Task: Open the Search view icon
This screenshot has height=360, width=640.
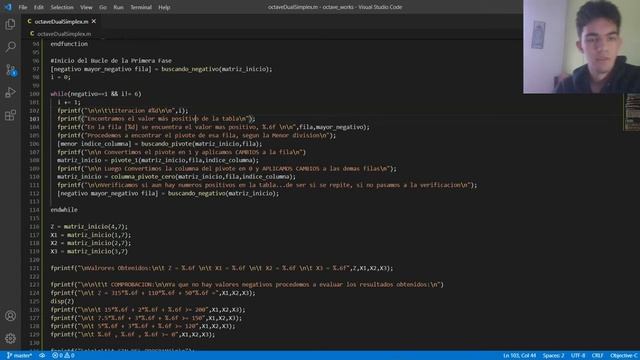Action: click(x=10, y=47)
